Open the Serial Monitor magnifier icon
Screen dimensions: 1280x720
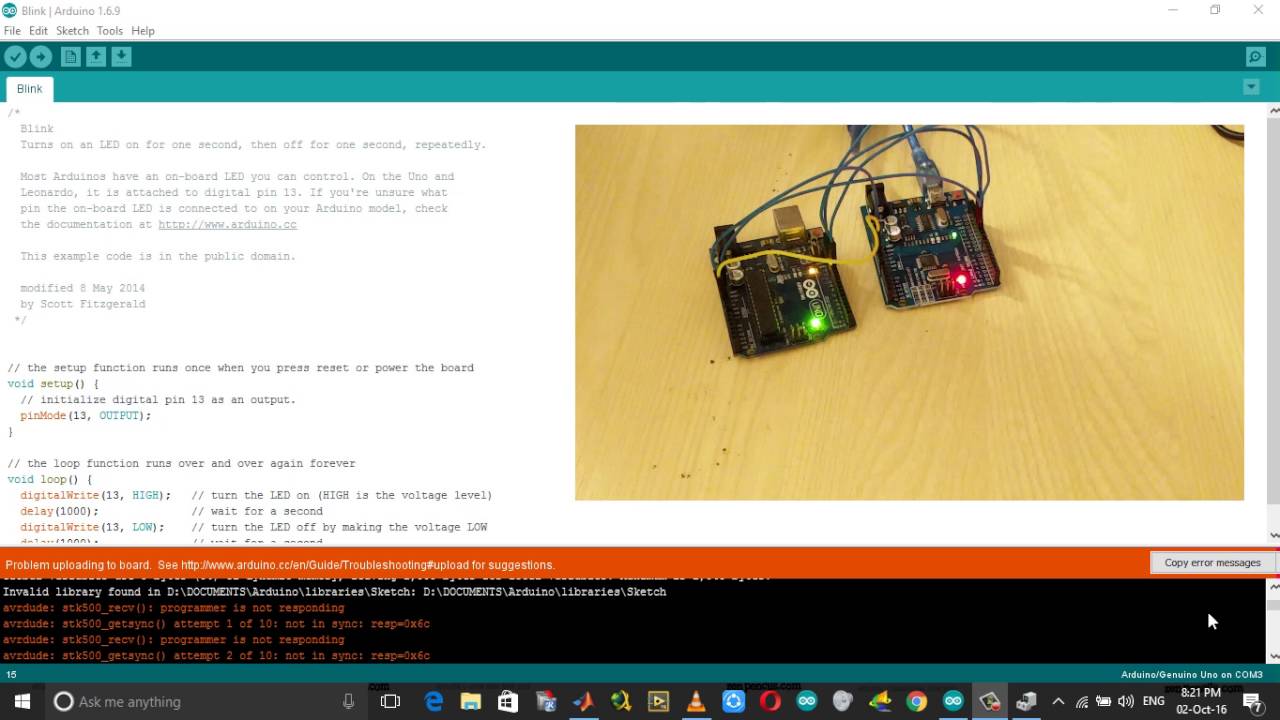pos(1255,57)
